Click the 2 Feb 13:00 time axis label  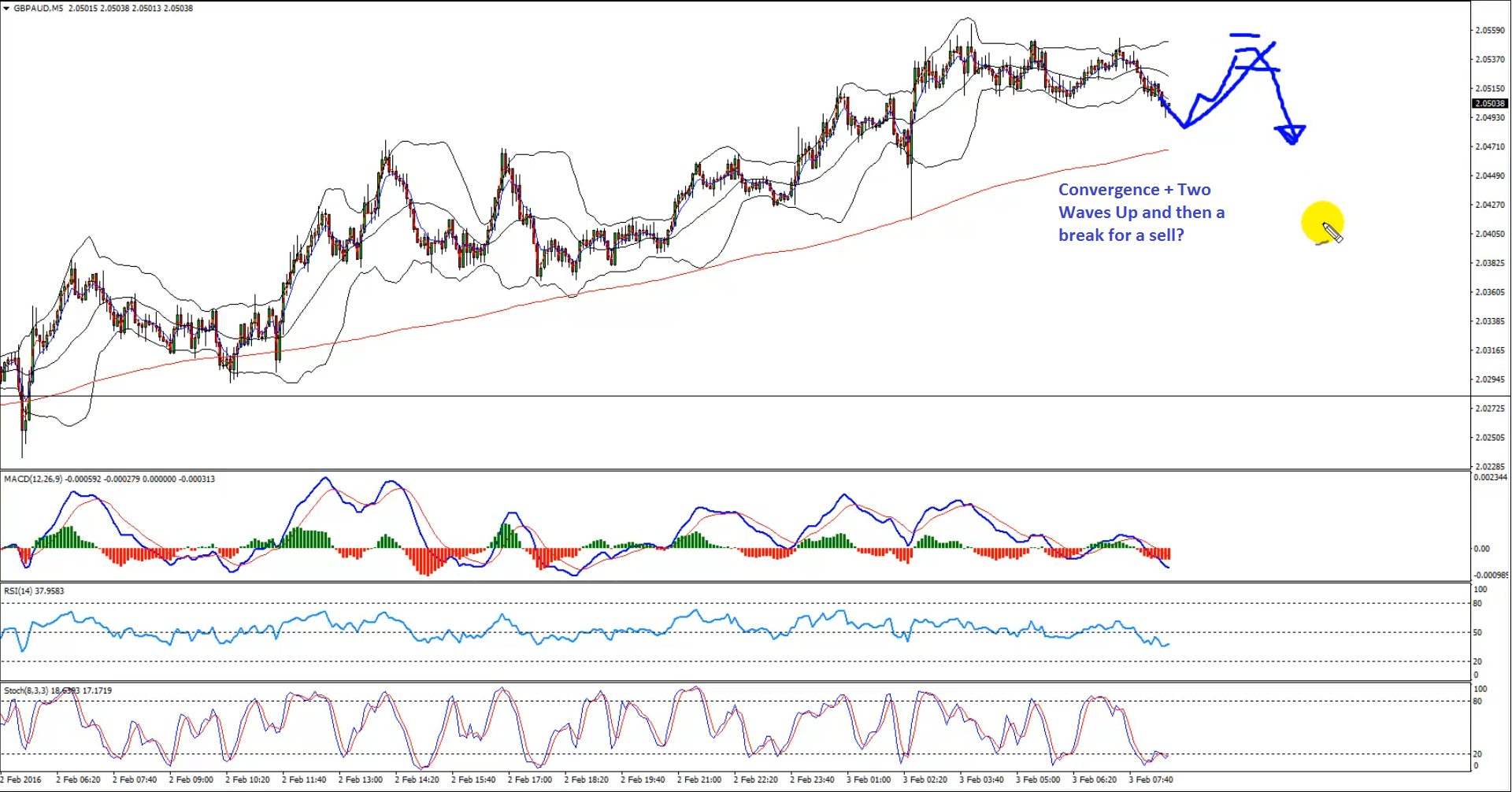point(361,779)
